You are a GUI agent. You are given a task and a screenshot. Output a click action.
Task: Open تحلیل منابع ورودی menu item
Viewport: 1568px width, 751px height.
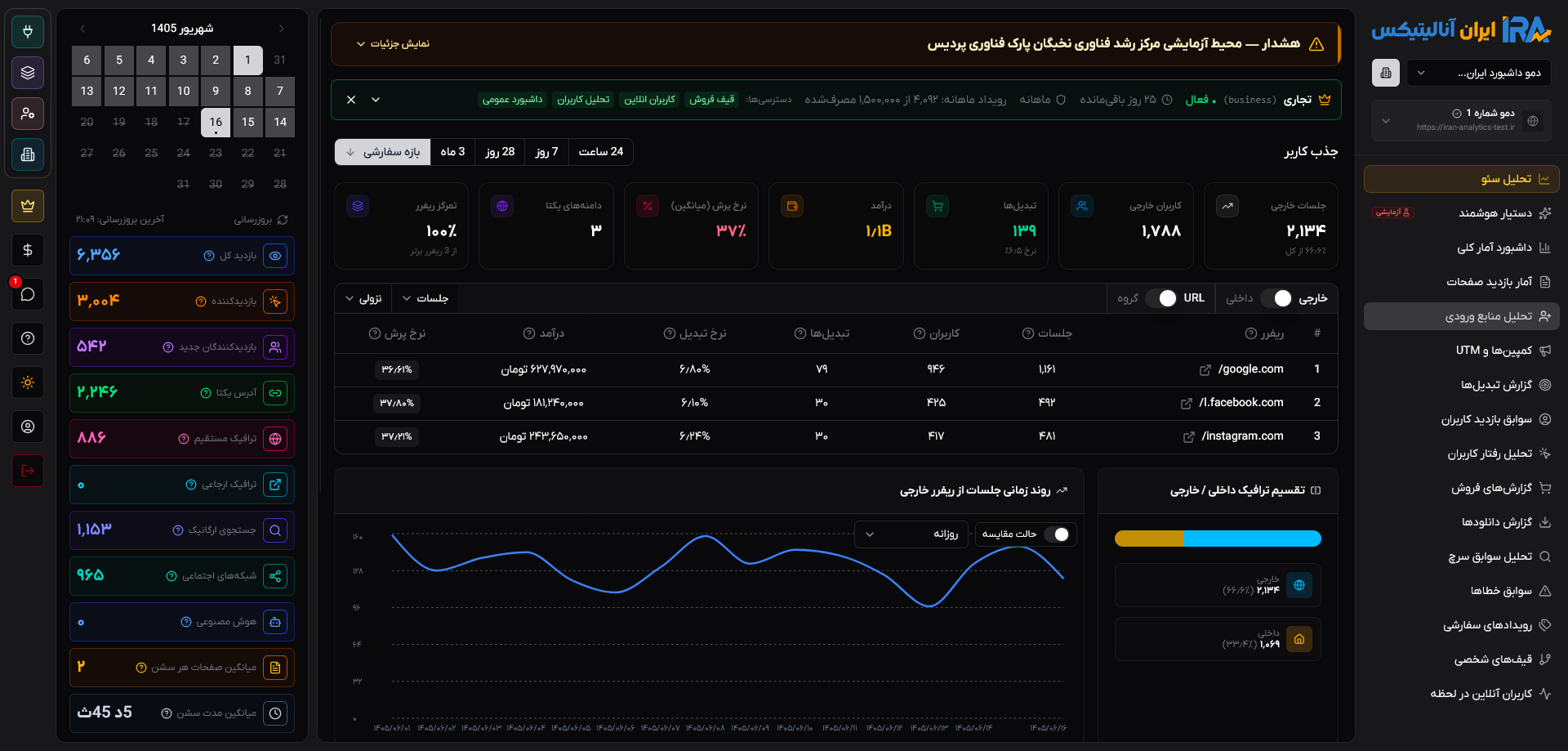pos(1462,316)
